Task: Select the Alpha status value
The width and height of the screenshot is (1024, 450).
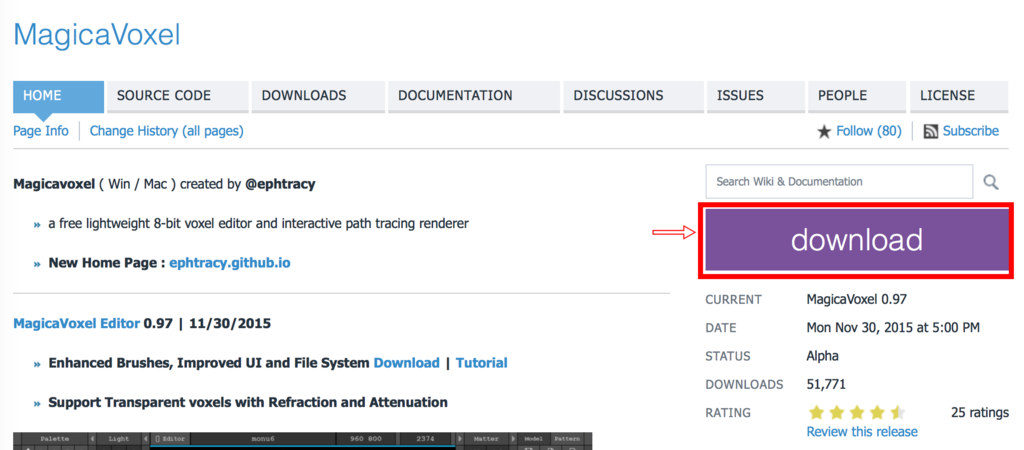Action: [823, 357]
